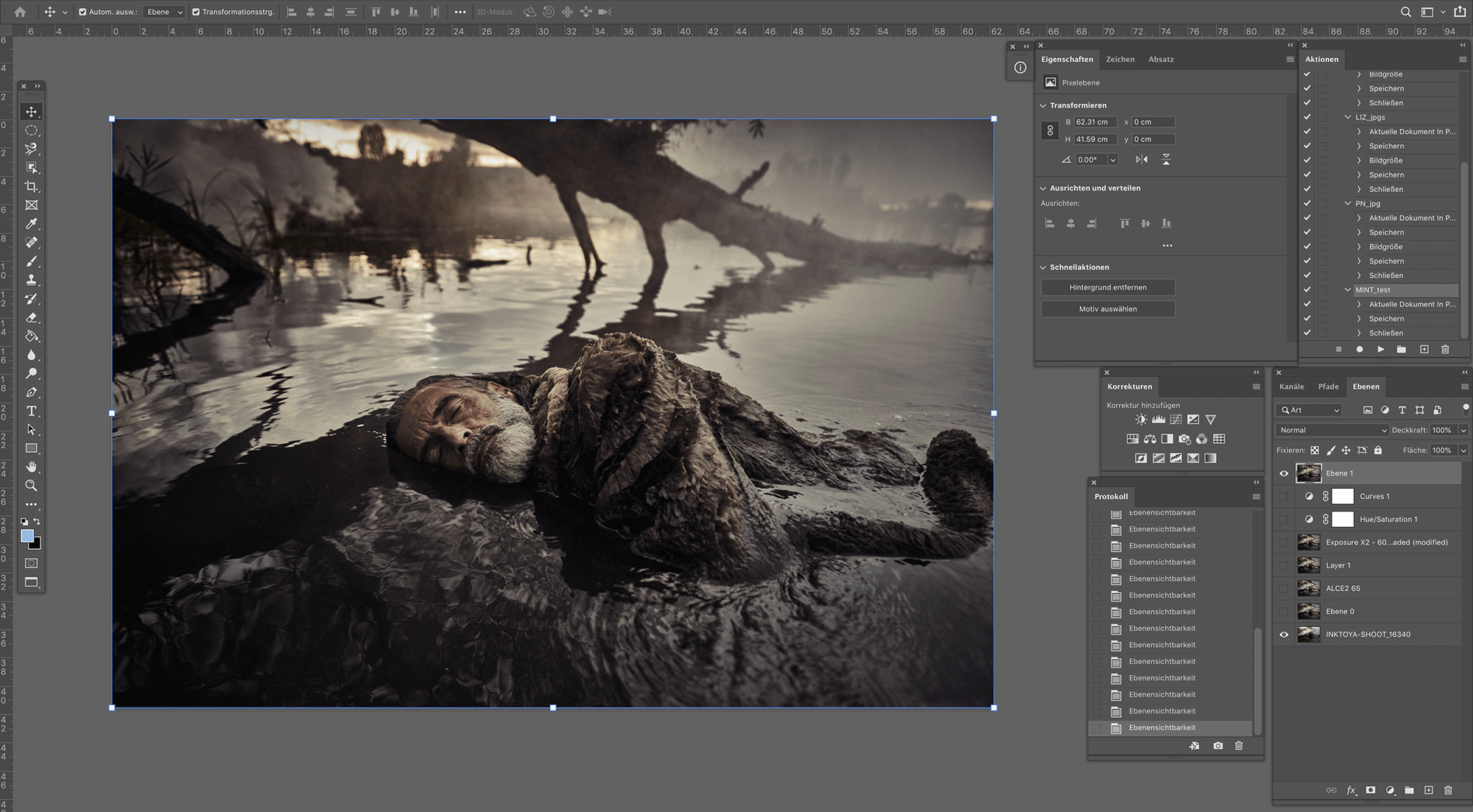
Task: Open more align options ellipsis
Action: click(1167, 246)
